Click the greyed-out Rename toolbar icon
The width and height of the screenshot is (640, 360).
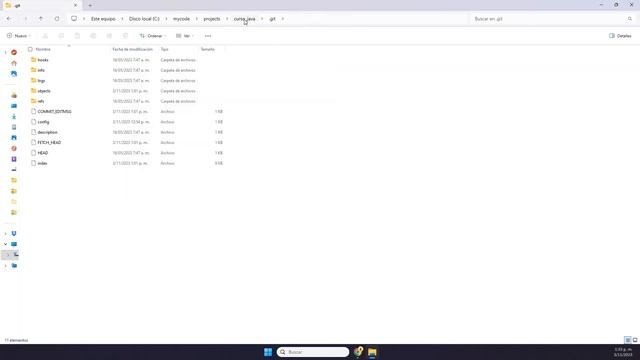point(93,36)
